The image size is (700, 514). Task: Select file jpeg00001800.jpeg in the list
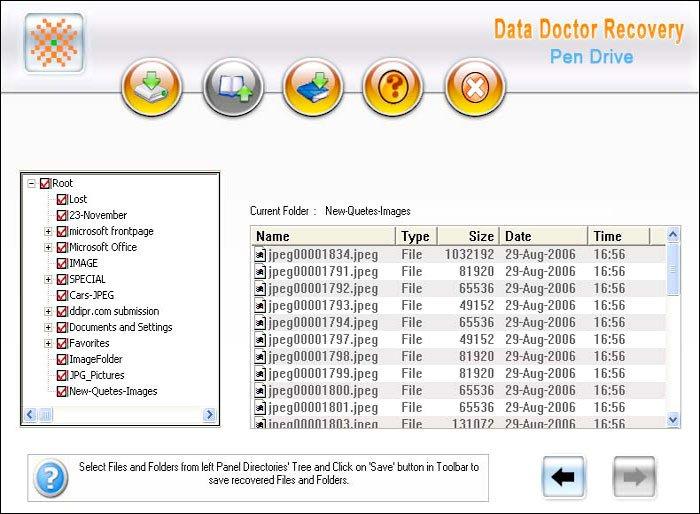(323, 390)
